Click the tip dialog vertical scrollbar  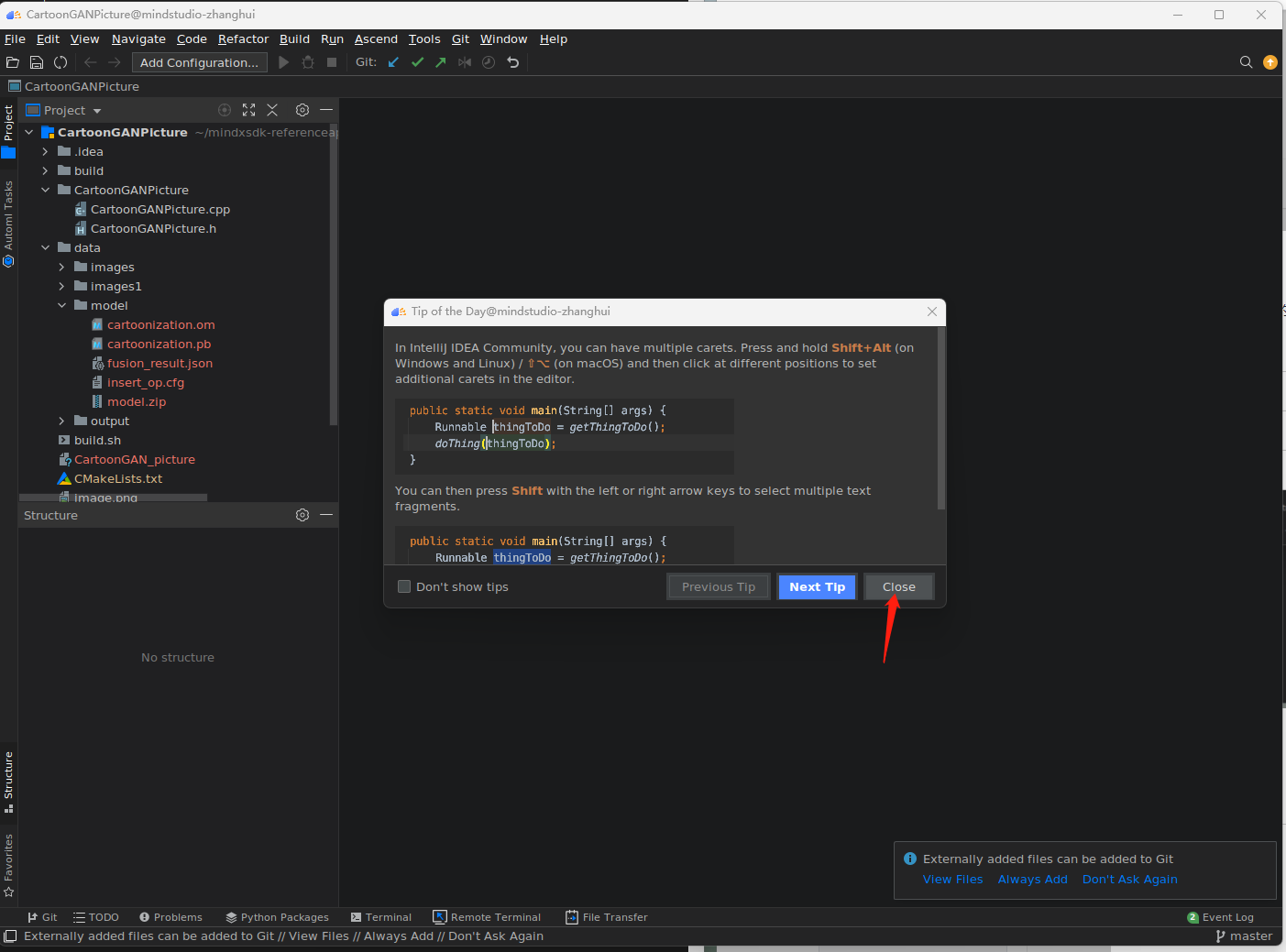940,418
